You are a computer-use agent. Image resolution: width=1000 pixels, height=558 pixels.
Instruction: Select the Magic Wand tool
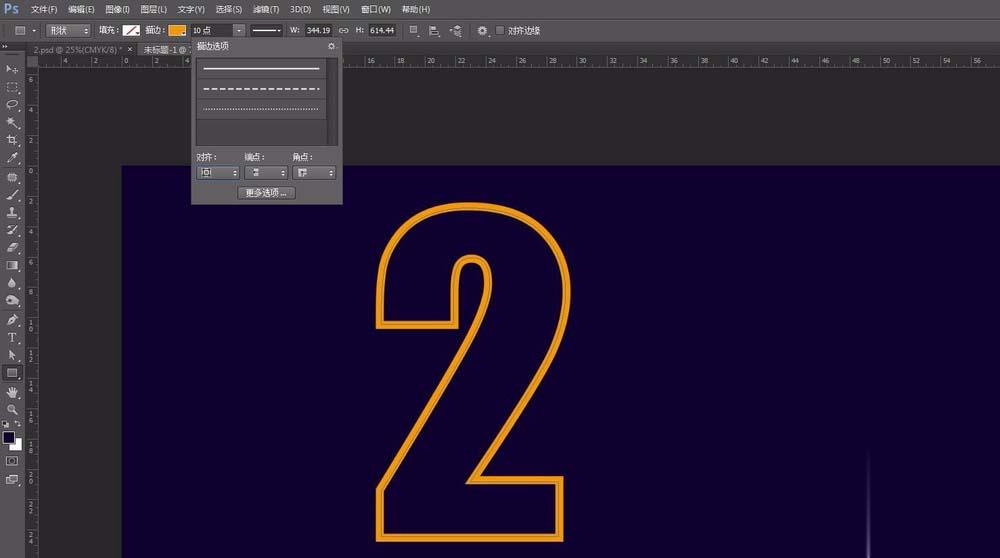12,122
